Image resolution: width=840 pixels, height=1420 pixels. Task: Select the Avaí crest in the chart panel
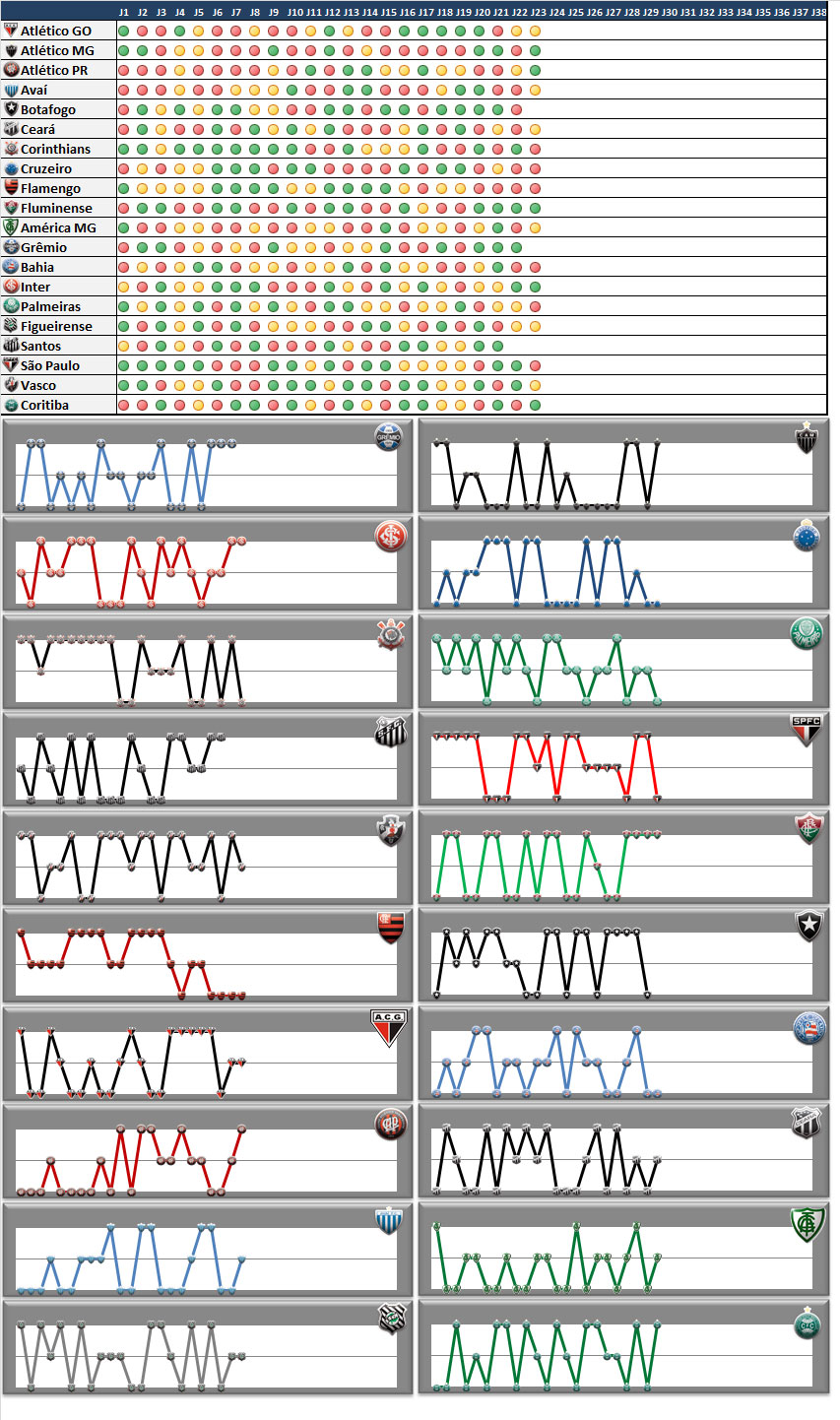(389, 1221)
